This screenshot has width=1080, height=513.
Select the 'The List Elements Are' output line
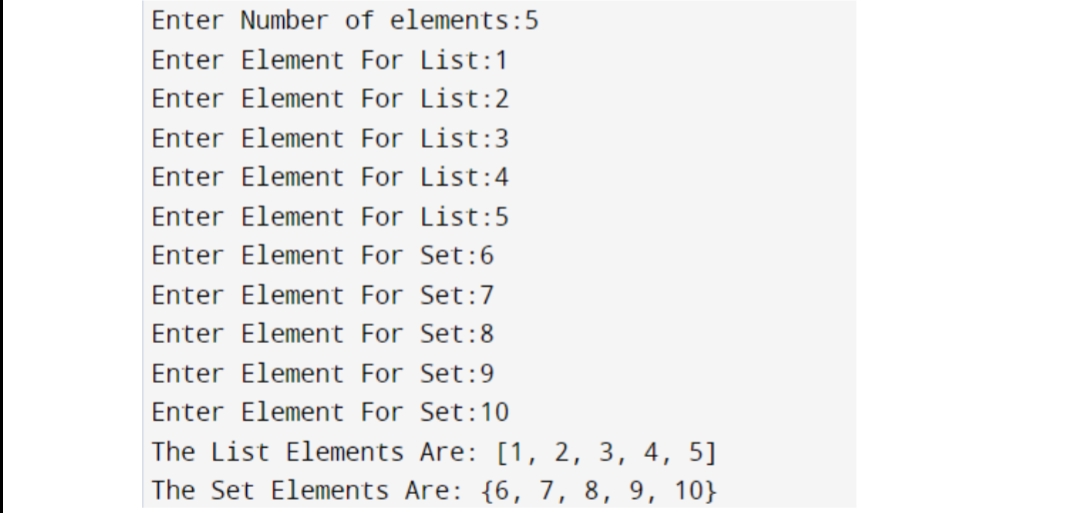(x=435, y=453)
